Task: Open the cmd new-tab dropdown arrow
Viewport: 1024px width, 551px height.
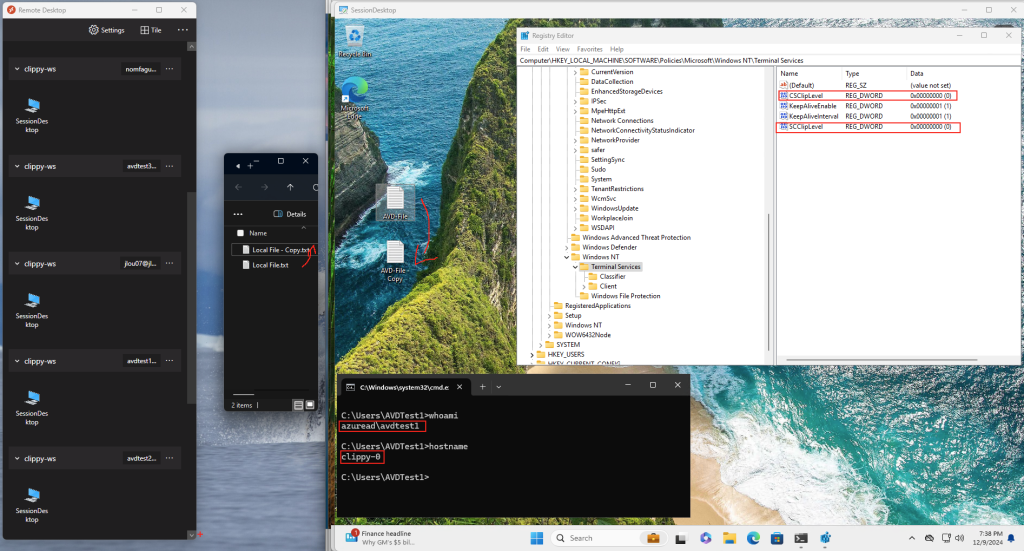Action: (x=499, y=386)
